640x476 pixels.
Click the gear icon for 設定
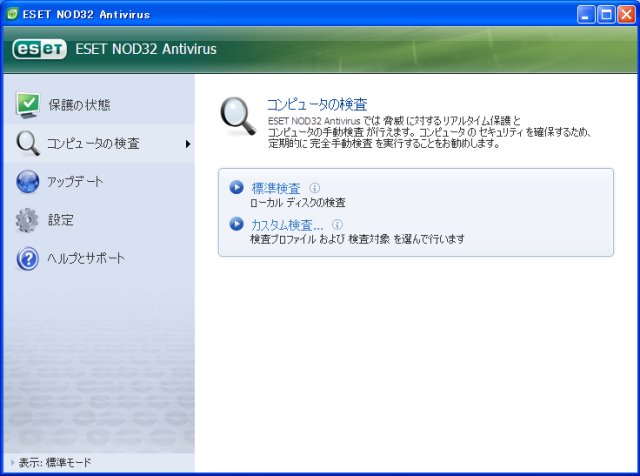coord(27,220)
